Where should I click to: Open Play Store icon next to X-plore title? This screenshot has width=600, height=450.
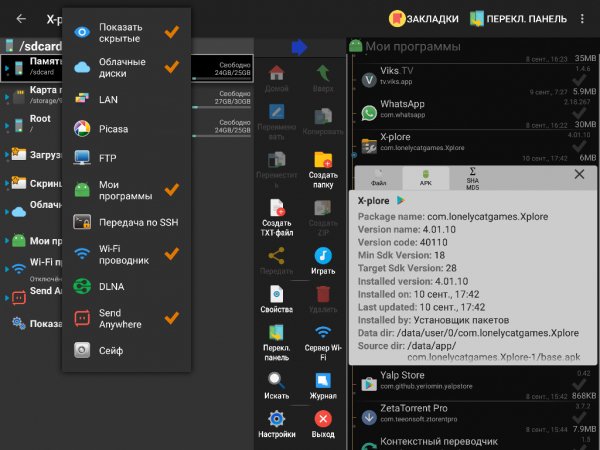[401, 200]
